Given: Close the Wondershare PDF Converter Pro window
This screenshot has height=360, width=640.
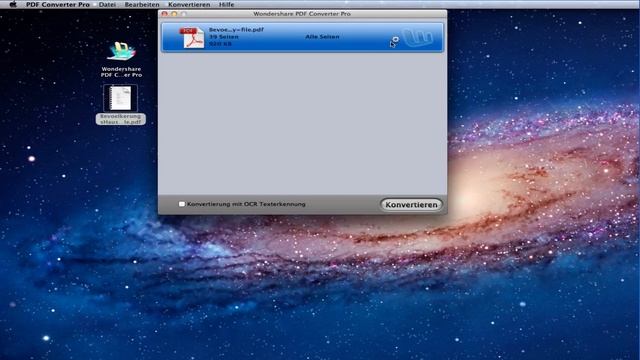Looking at the screenshot, I should (164, 14).
